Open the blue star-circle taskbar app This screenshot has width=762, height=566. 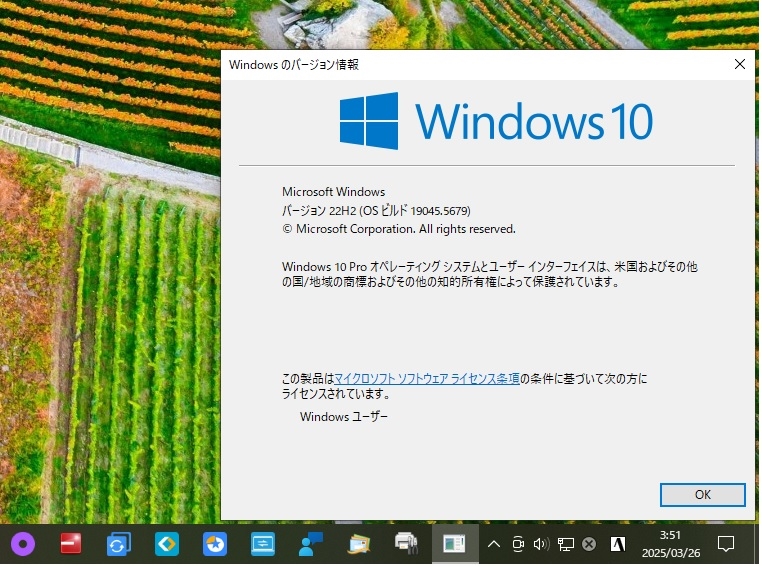pyautogui.click(x=214, y=544)
